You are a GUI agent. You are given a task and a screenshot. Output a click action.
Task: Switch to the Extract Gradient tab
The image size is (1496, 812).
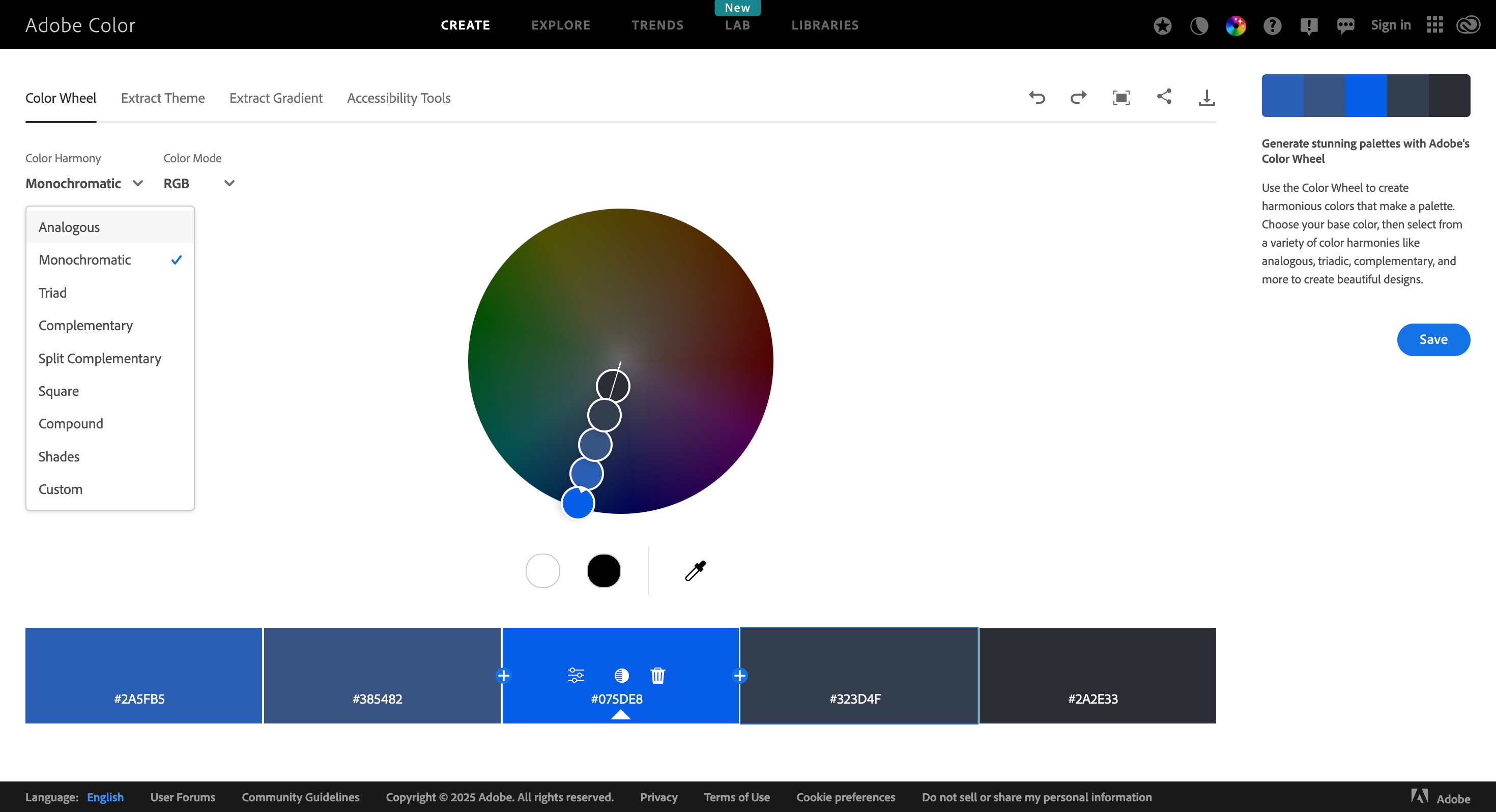coord(276,98)
